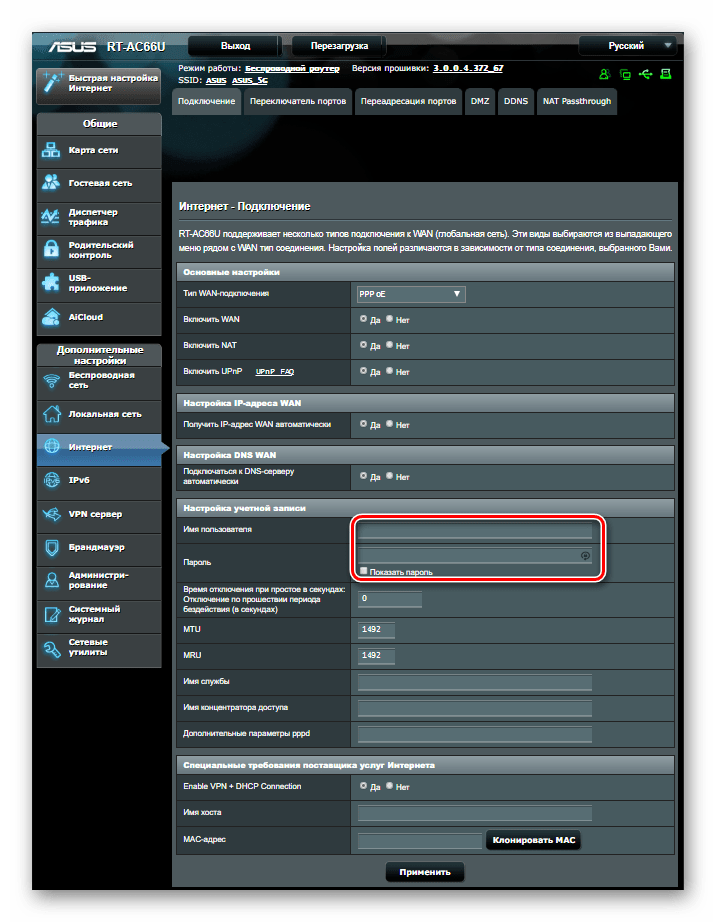The image size is (716, 922).
Task: Click the system log notepad icon
Action: point(52,614)
